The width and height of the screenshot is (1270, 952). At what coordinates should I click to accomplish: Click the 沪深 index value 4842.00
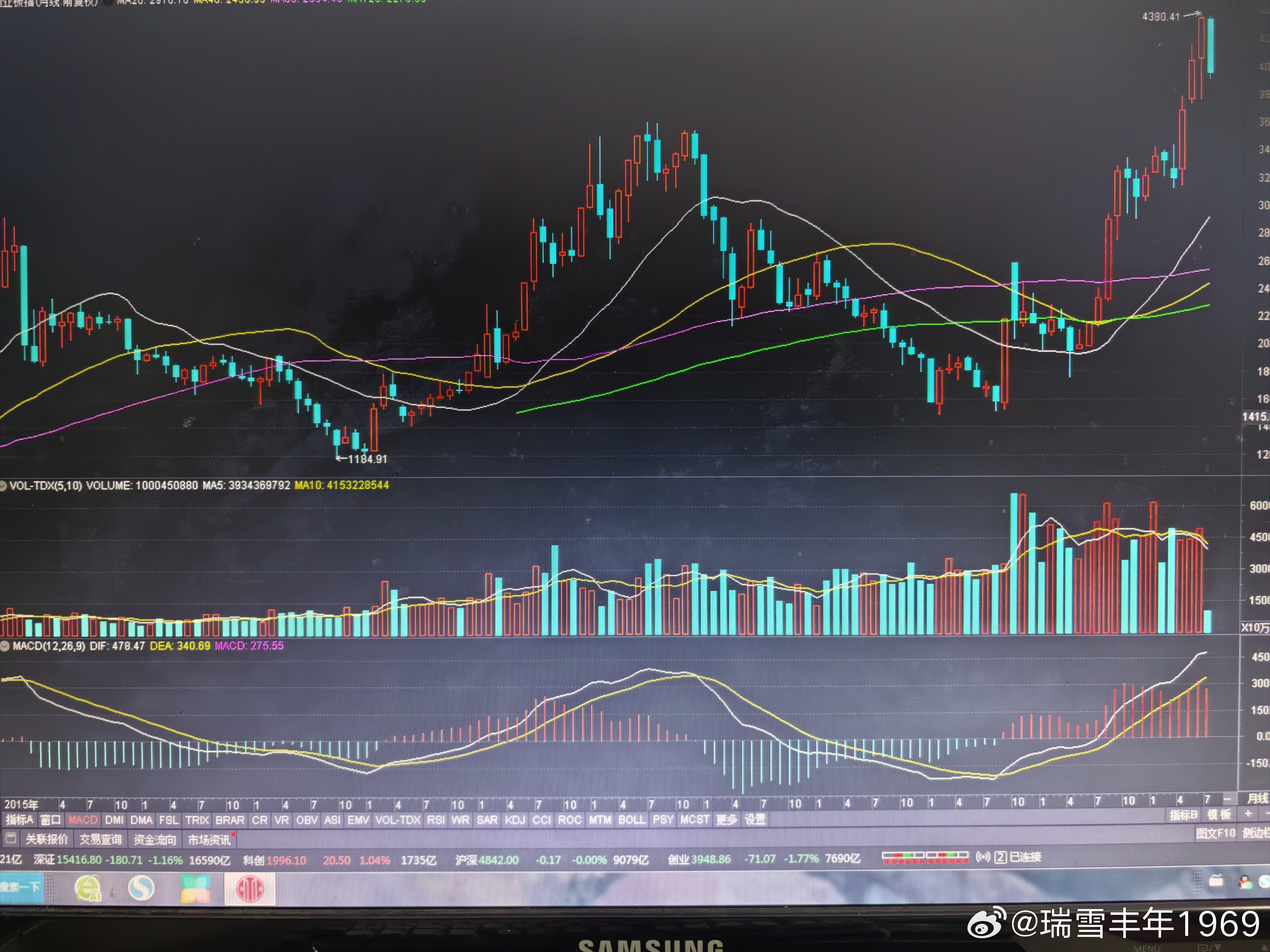tap(498, 860)
